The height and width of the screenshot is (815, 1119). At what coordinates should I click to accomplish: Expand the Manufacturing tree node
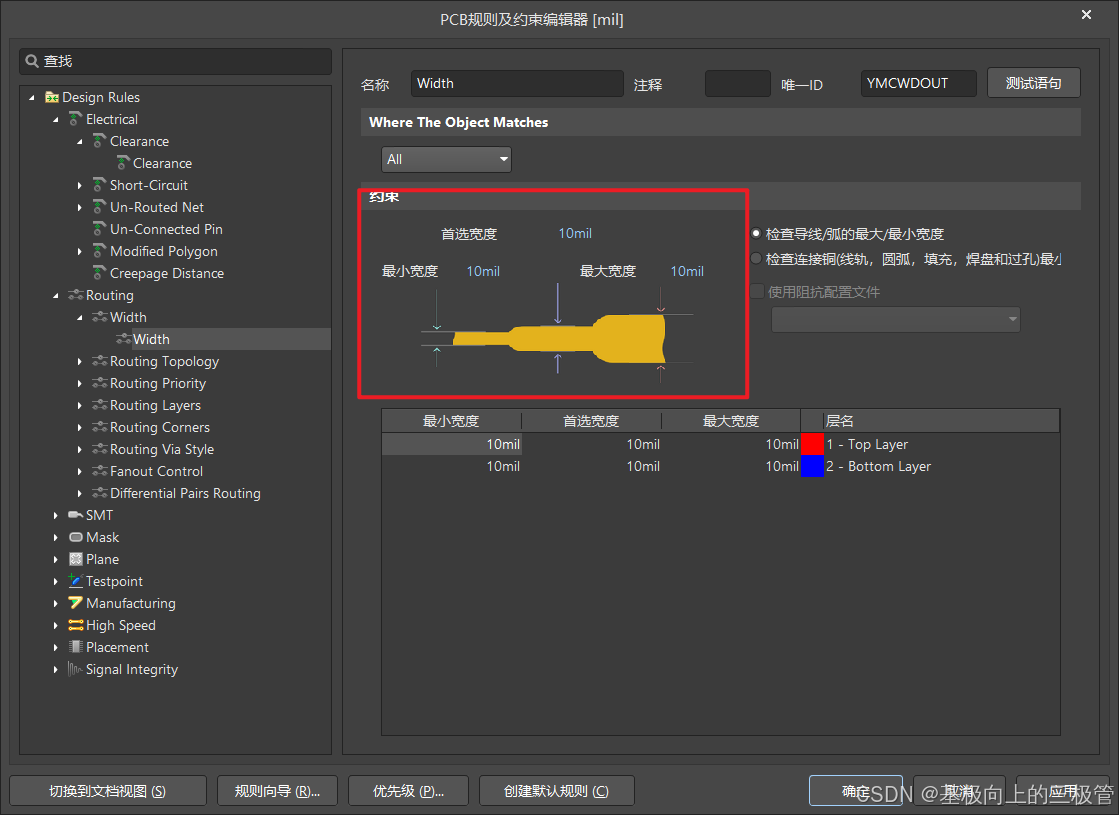[x=56, y=603]
